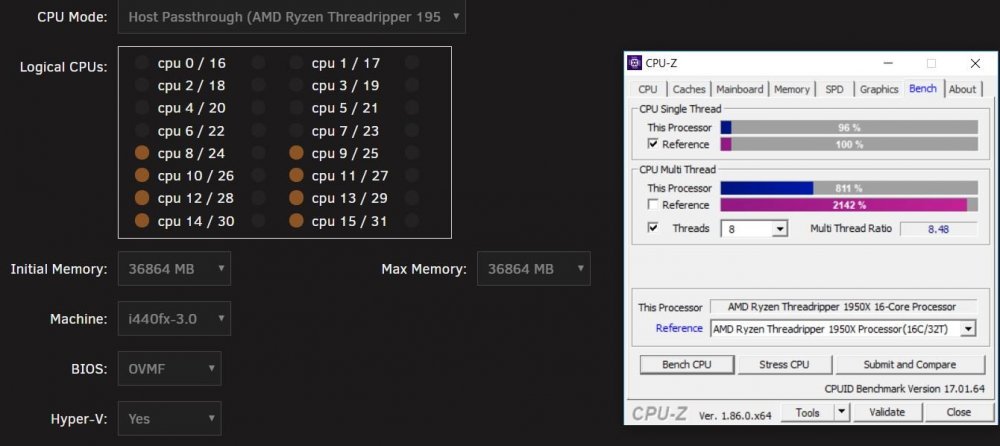Enable cpu 24 circle right of 'cpu 8 / 24'
Image resolution: width=1000 pixels, height=446 pixels.
click(258, 153)
